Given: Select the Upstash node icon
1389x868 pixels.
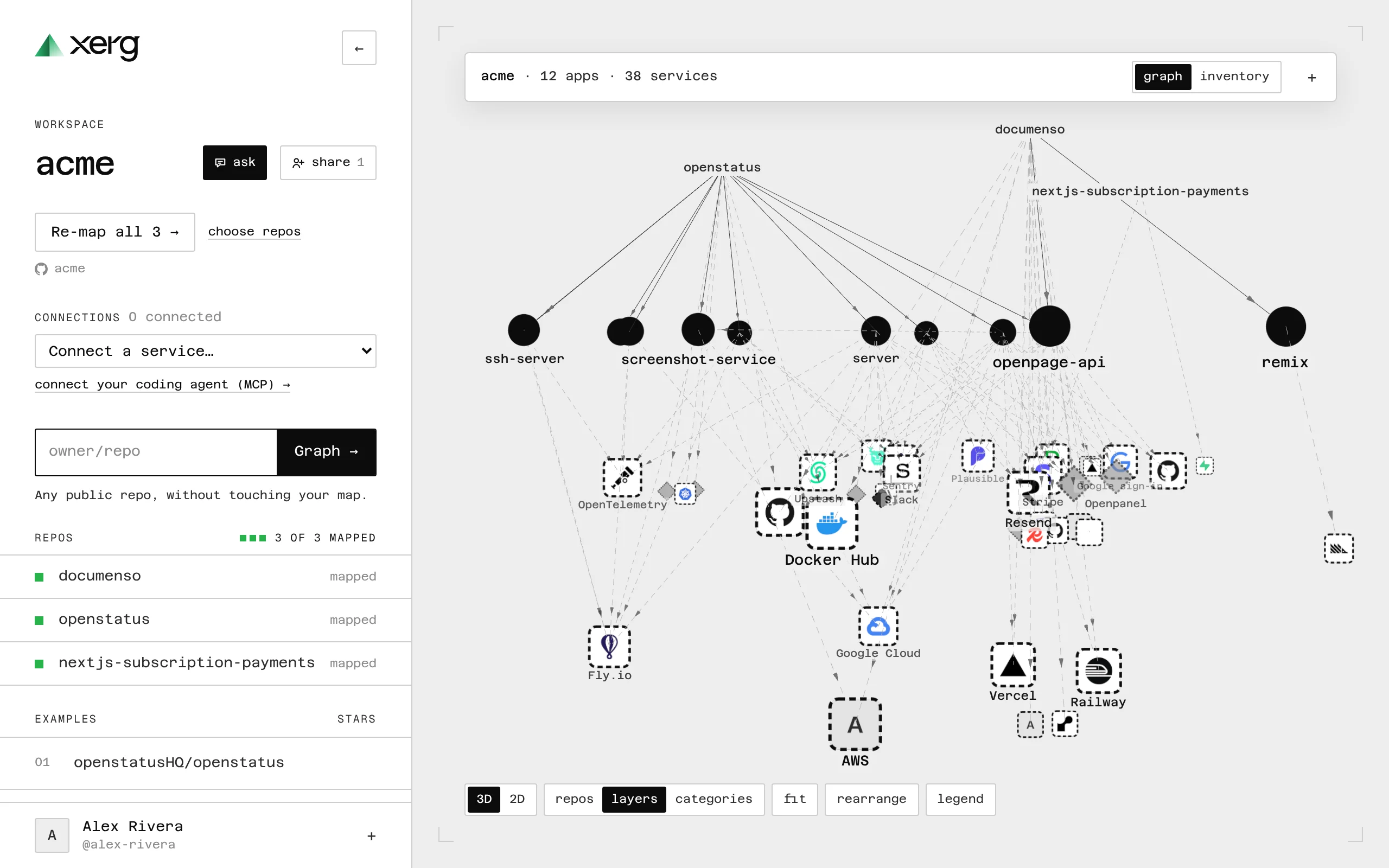Looking at the screenshot, I should point(818,473).
